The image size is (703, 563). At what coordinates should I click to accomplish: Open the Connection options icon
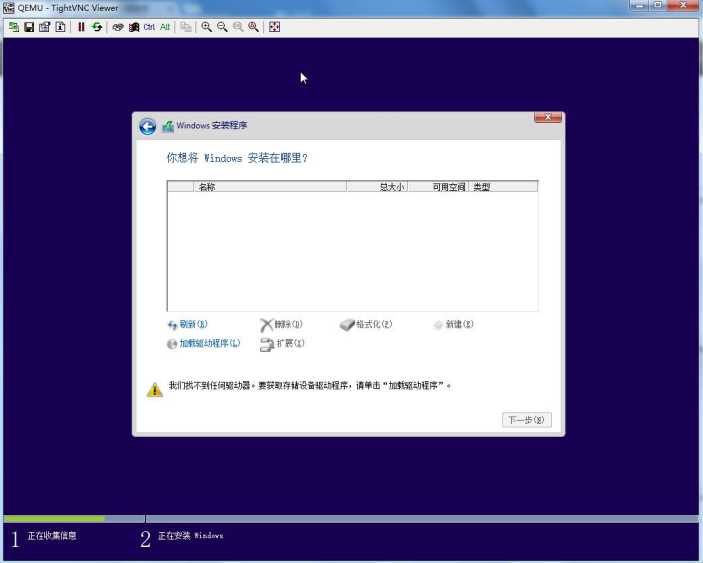pyautogui.click(x=44, y=27)
